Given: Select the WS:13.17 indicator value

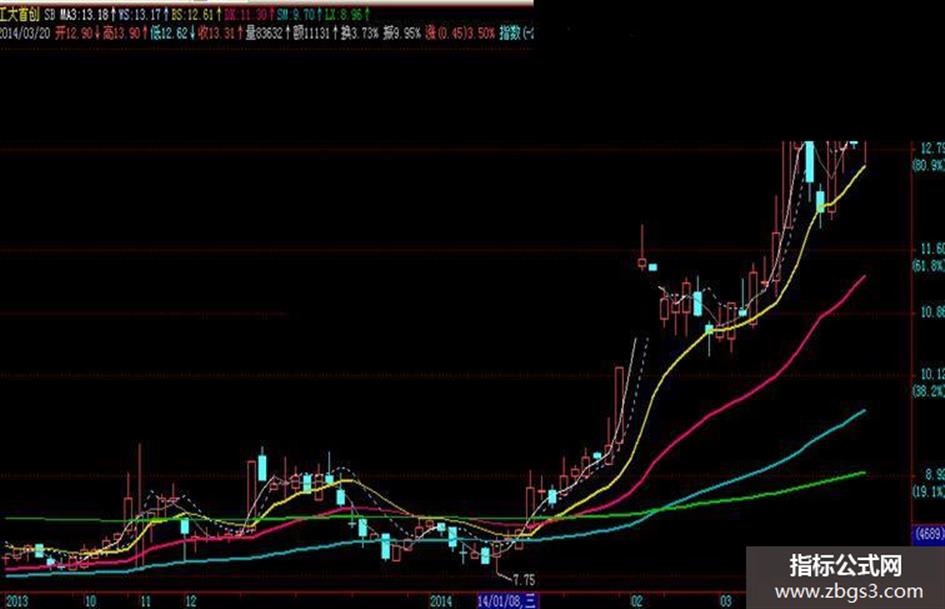Looking at the screenshot, I should (140, 14).
